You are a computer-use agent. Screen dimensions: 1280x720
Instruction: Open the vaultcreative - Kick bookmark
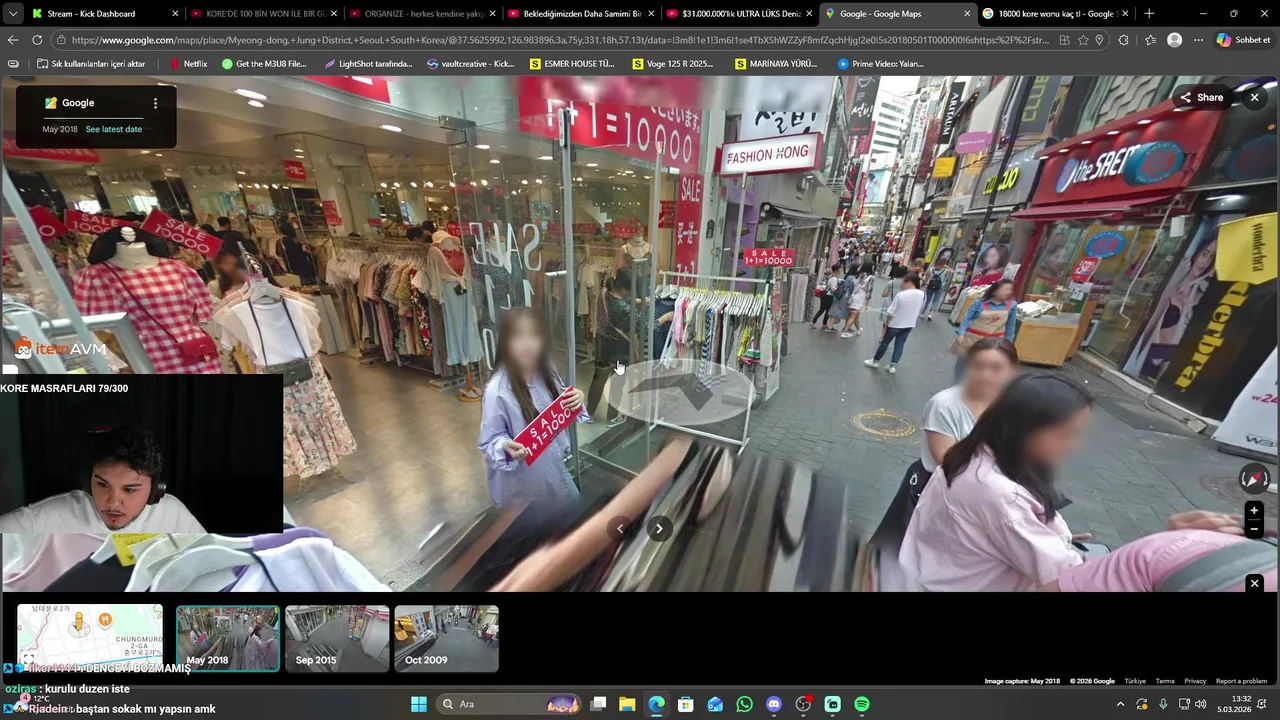click(470, 63)
